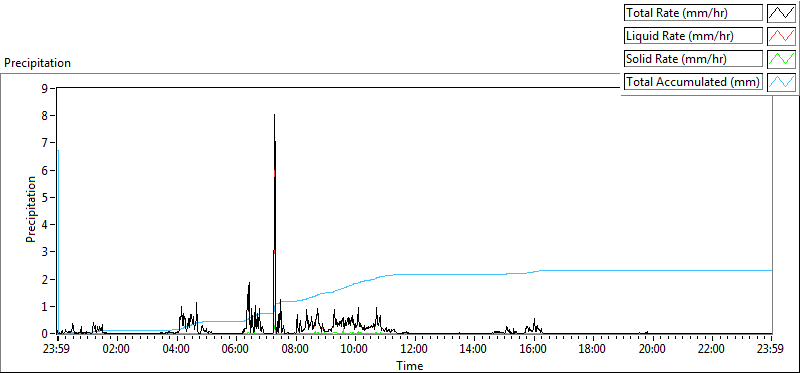Click the Y-axis value 7
The height and width of the screenshot is (373, 800).
click(x=45, y=143)
